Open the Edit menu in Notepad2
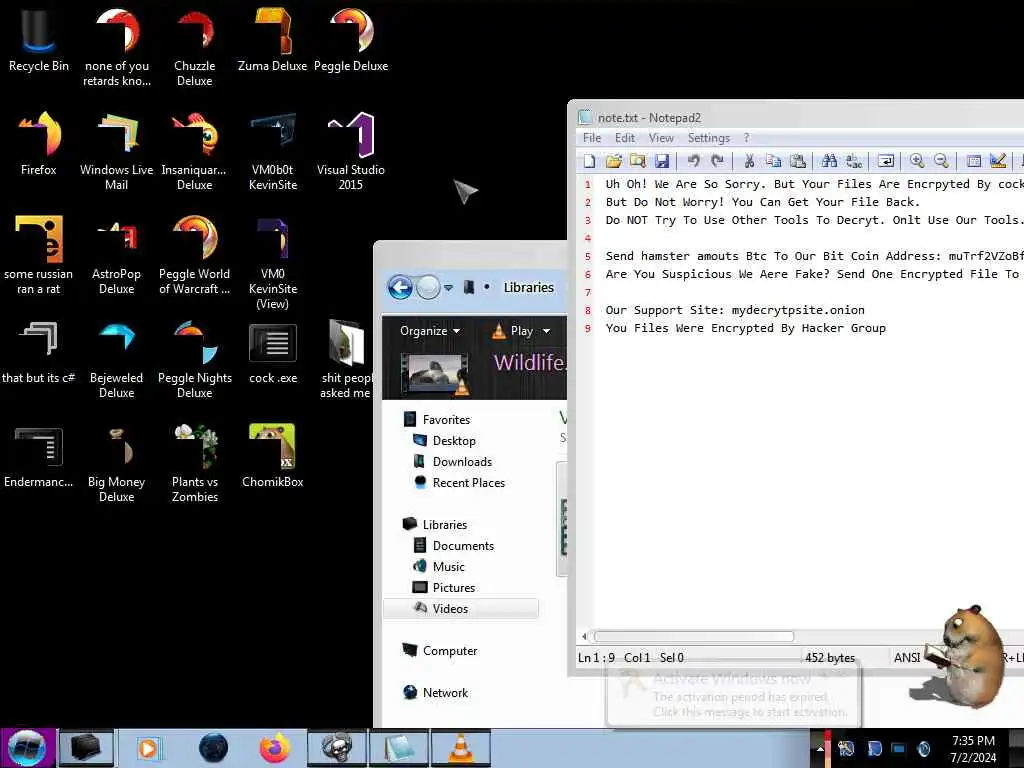Viewport: 1024px width, 768px height. [x=624, y=138]
